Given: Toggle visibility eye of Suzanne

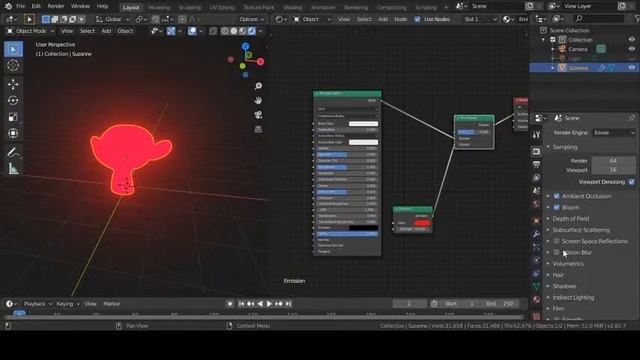Looking at the screenshot, I should pos(632,68).
